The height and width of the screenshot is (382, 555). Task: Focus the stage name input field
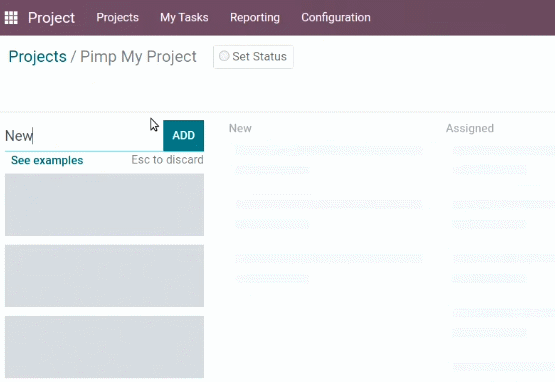coord(84,136)
